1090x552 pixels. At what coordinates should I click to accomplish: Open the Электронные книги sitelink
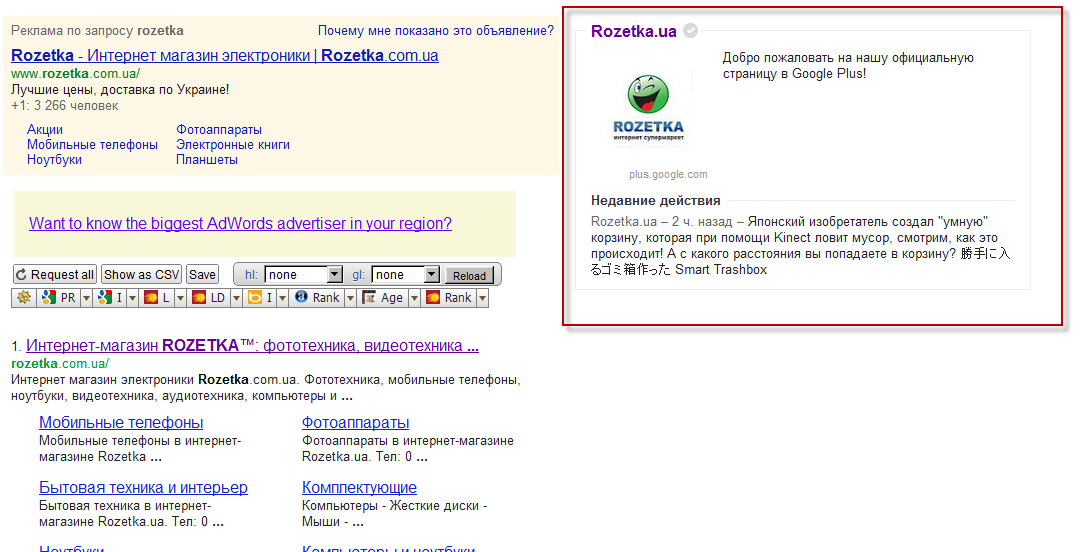pos(233,145)
